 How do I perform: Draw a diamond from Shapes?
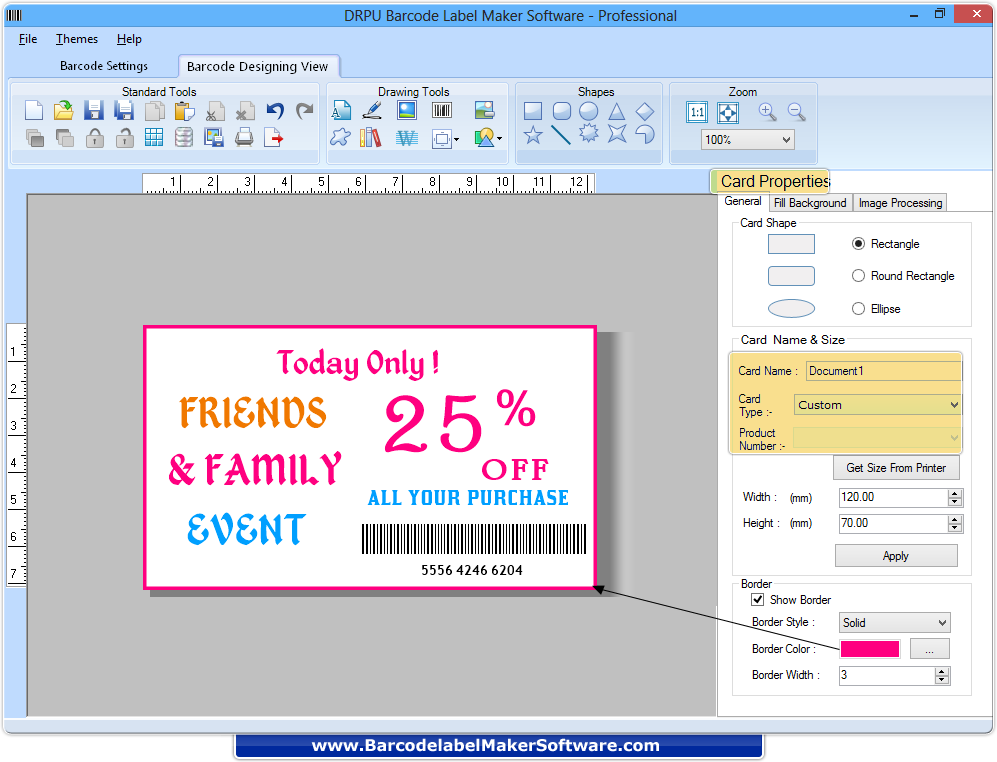pyautogui.click(x=645, y=112)
